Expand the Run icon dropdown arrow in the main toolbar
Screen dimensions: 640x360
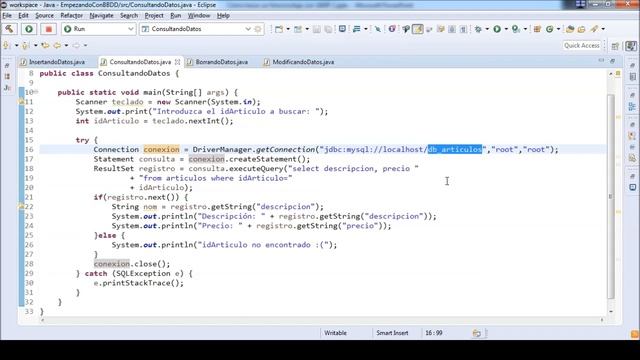[506, 29]
